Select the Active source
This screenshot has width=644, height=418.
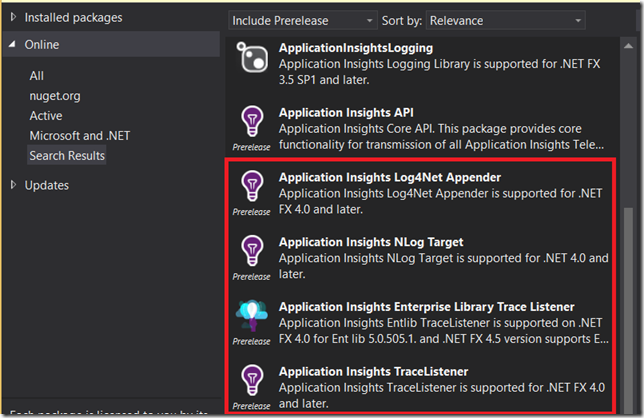[46, 116]
